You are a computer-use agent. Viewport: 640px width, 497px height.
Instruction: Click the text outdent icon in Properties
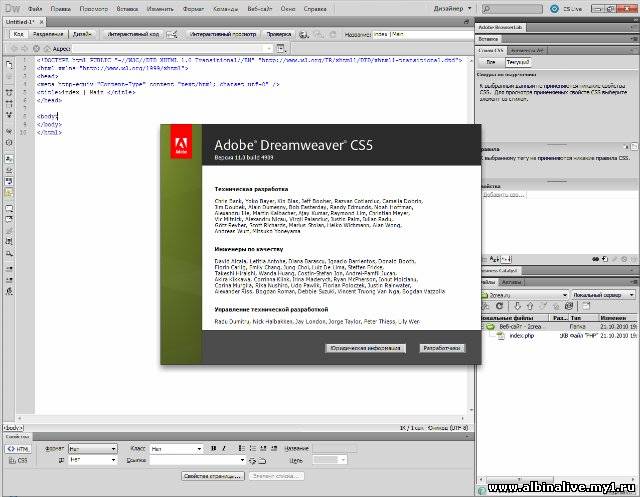[x=263, y=448]
